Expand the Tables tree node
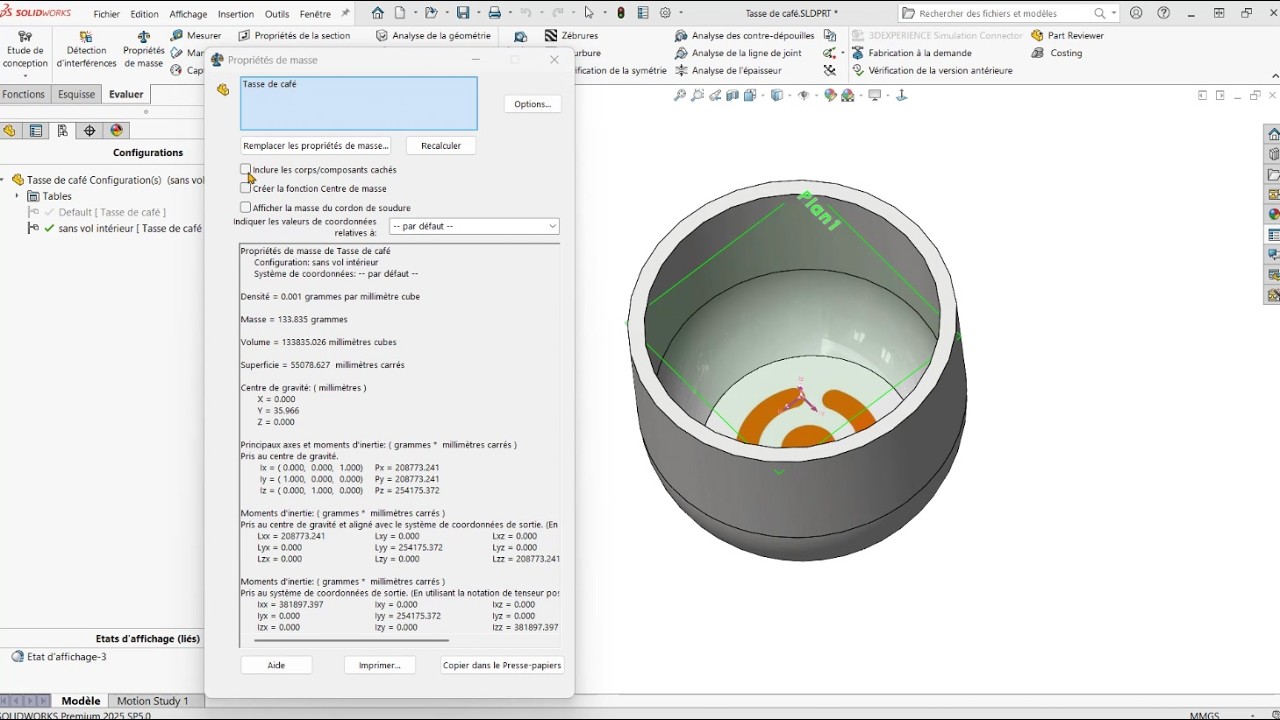This screenshot has height=720, width=1280. click(x=17, y=196)
